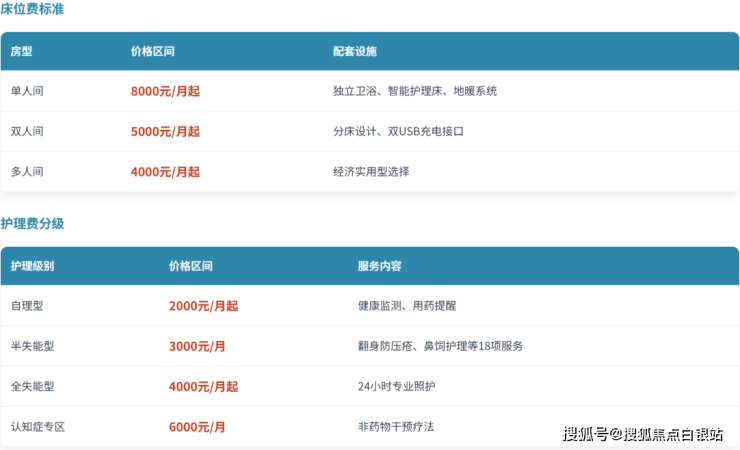Click the 经济实用型选择 description
The image size is (740, 450).
coord(371,172)
